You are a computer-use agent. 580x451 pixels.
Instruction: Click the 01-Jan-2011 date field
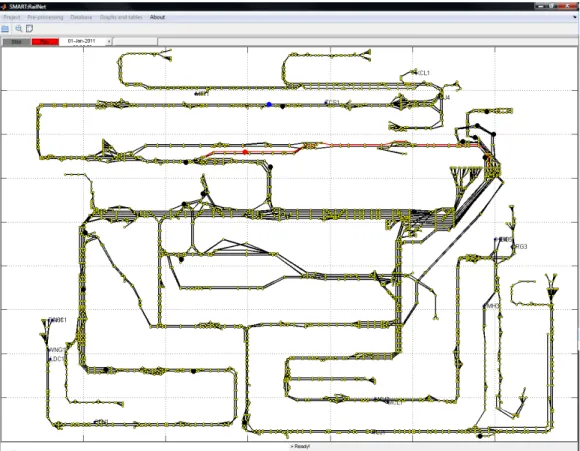(x=82, y=41)
